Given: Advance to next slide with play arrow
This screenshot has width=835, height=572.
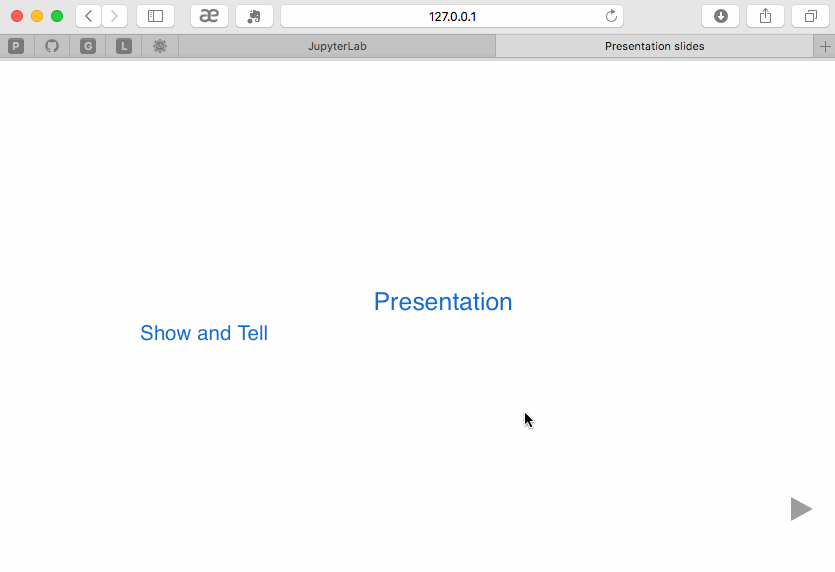Looking at the screenshot, I should [x=801, y=509].
